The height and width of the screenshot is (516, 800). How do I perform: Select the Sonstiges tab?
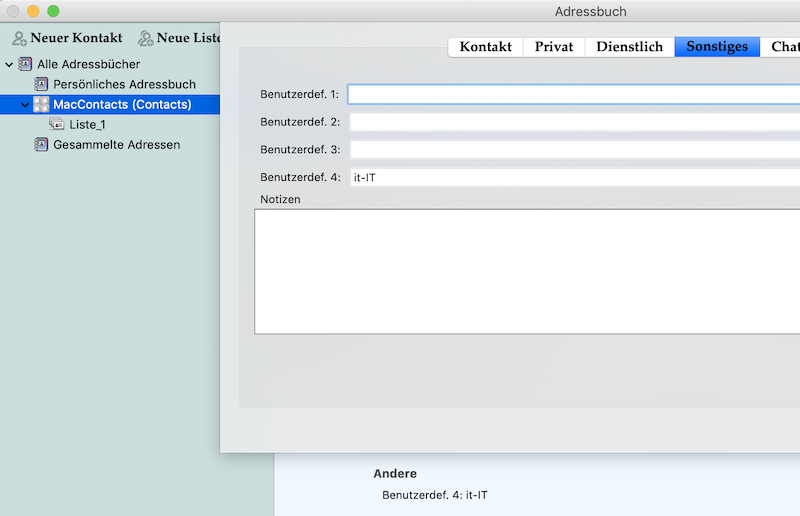717,46
